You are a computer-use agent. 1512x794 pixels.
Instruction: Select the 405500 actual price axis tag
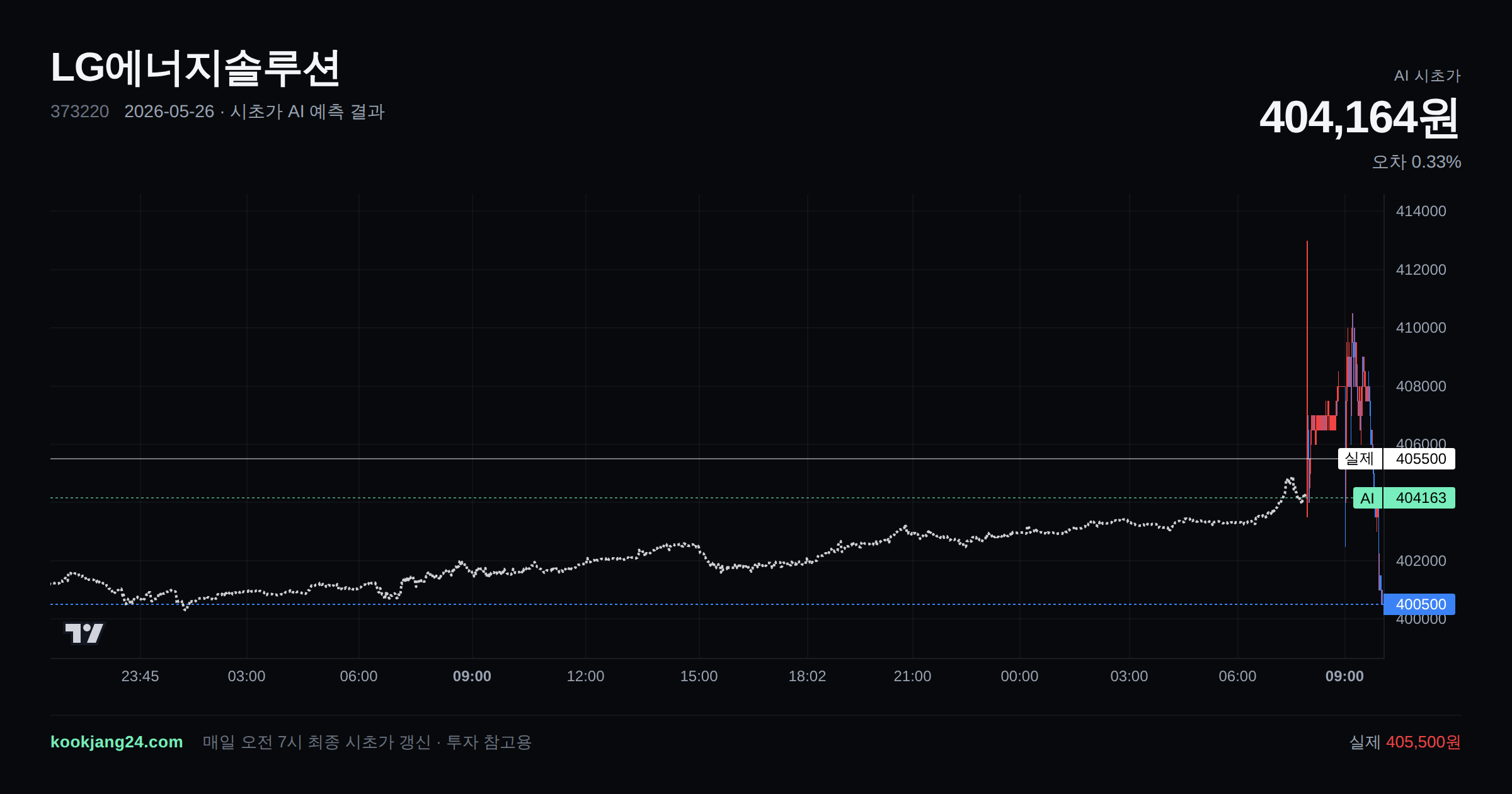1419,459
